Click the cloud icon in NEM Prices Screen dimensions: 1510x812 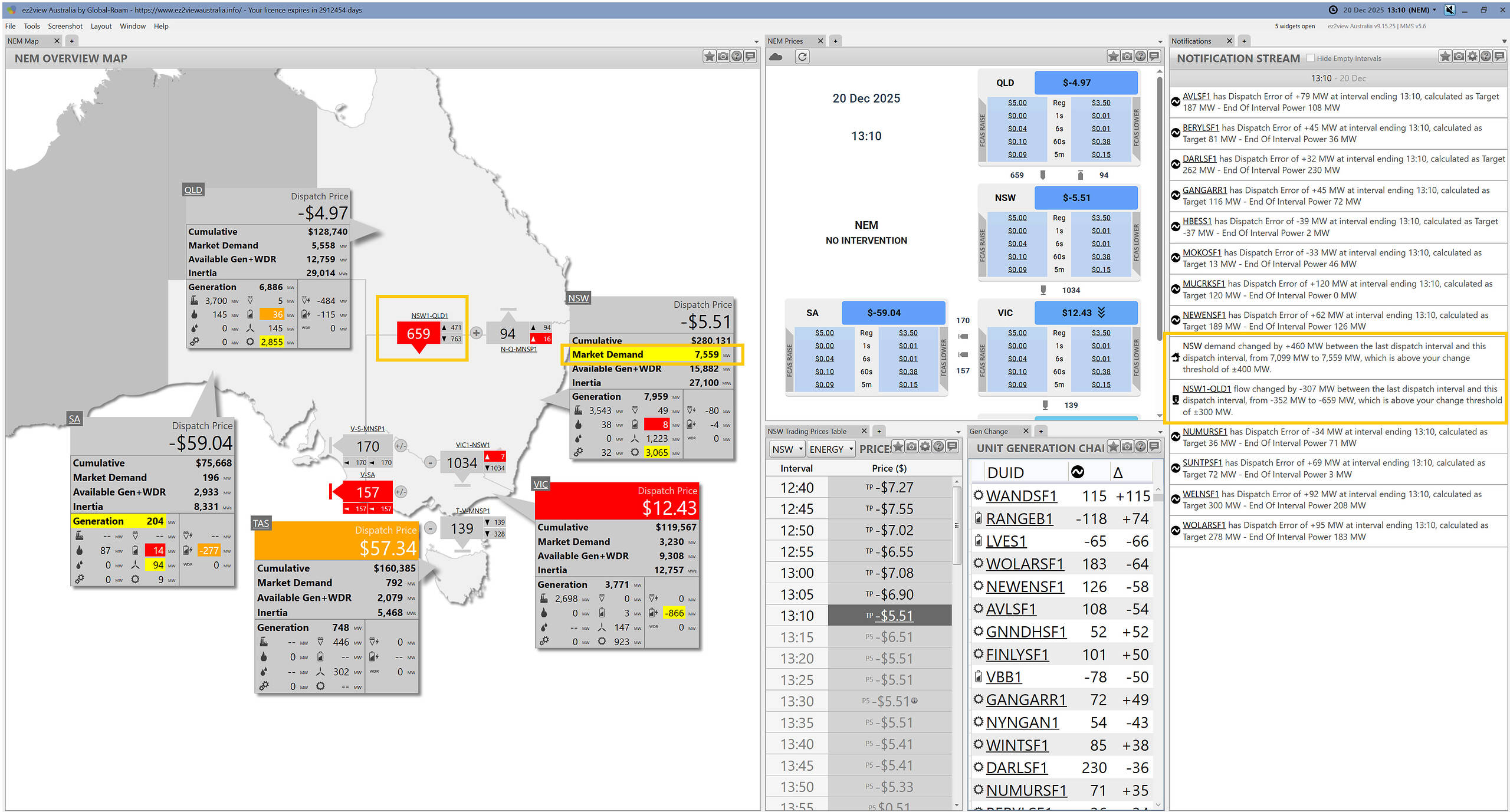click(x=776, y=57)
